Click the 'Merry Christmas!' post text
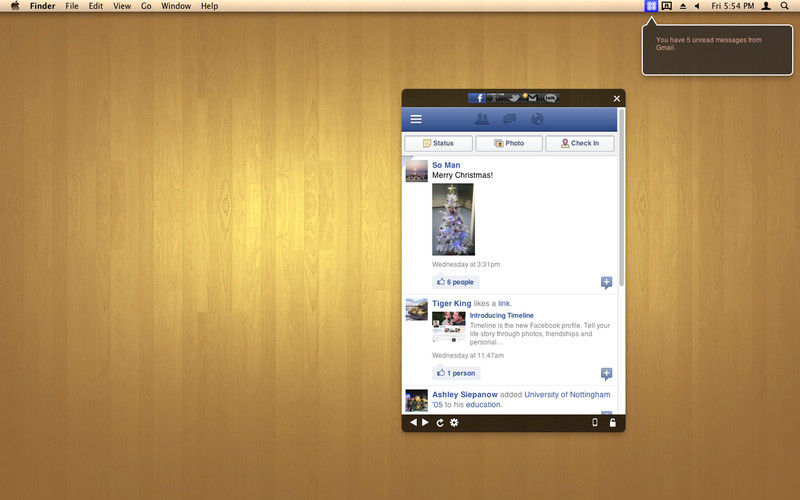 462,175
